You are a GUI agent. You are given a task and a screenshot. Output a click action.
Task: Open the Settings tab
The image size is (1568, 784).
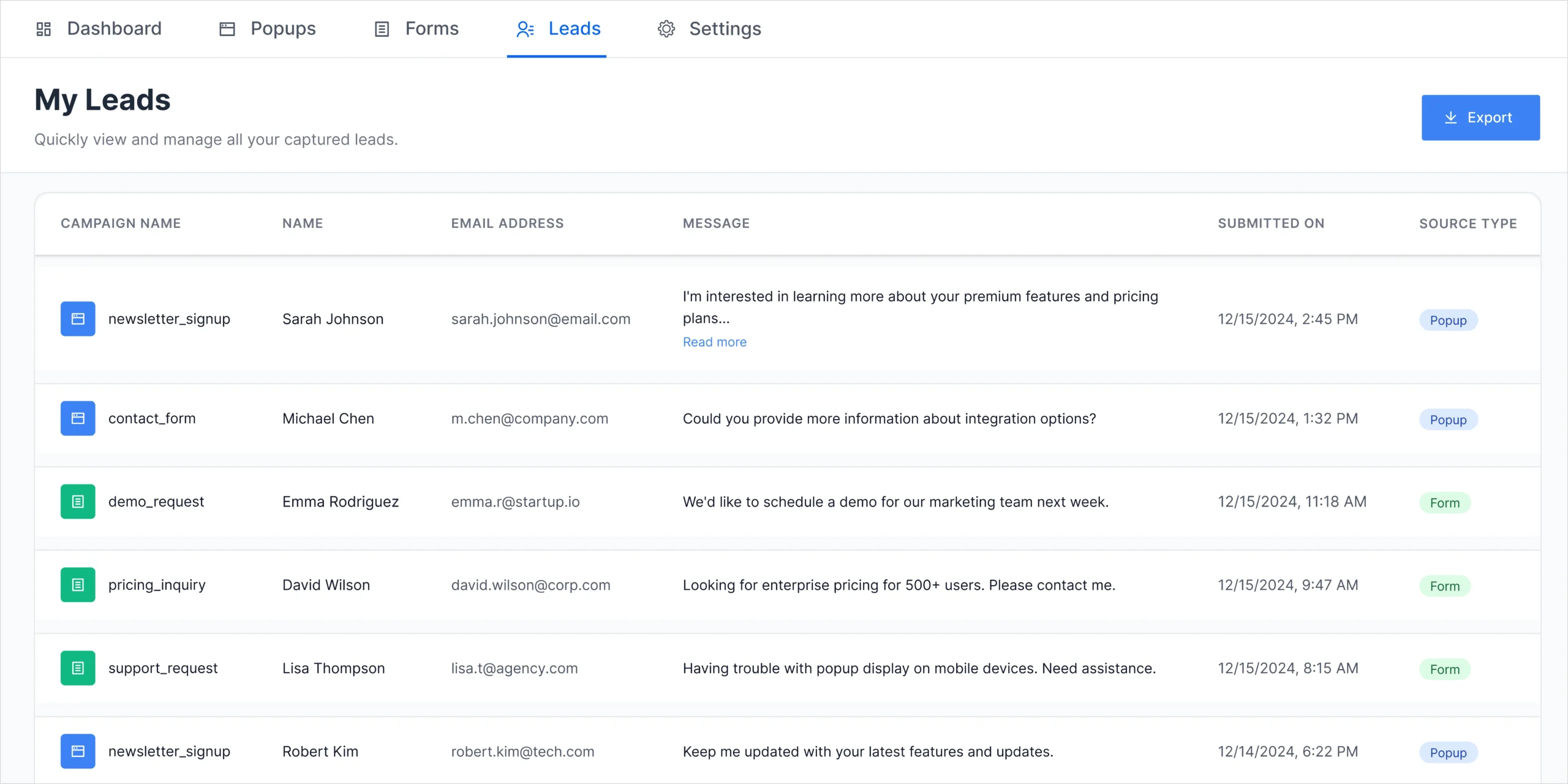709,29
